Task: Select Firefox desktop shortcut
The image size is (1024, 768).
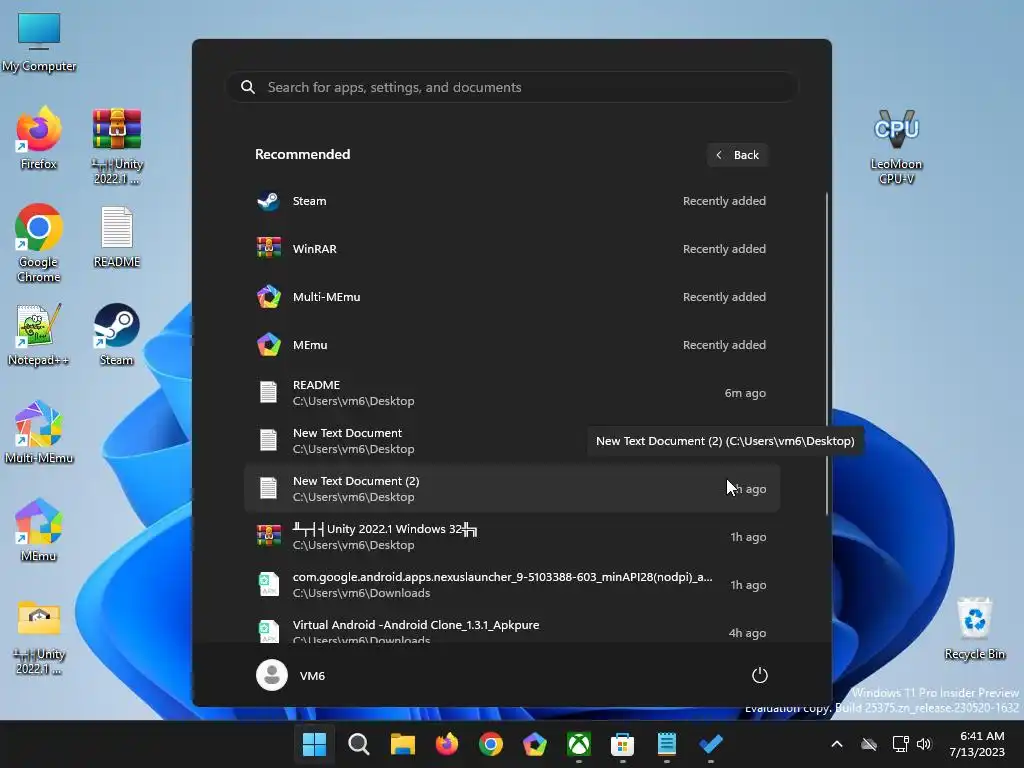Action: click(39, 138)
